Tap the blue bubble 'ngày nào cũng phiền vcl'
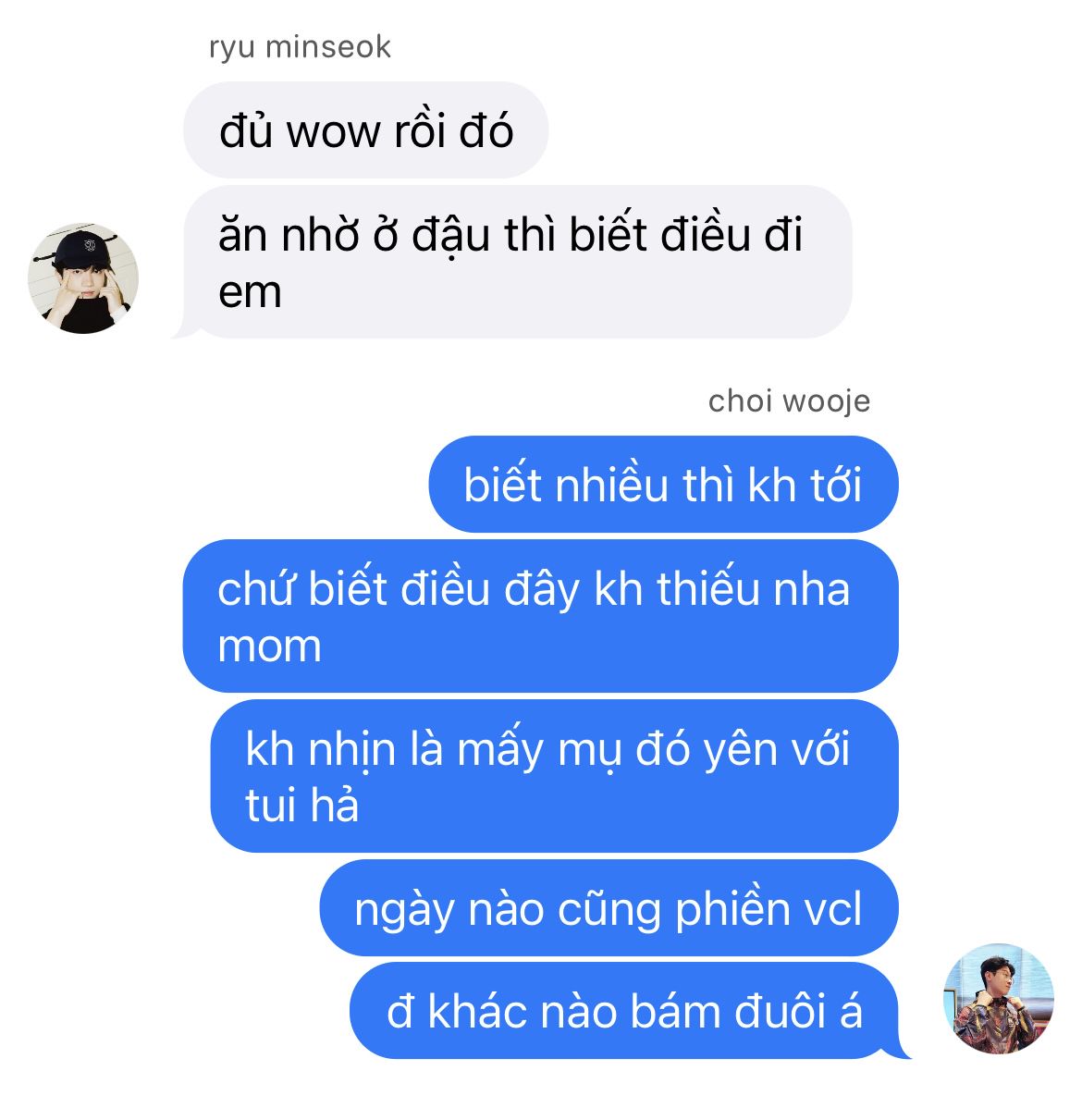Viewport: 1082px width, 1120px height. 609,908
